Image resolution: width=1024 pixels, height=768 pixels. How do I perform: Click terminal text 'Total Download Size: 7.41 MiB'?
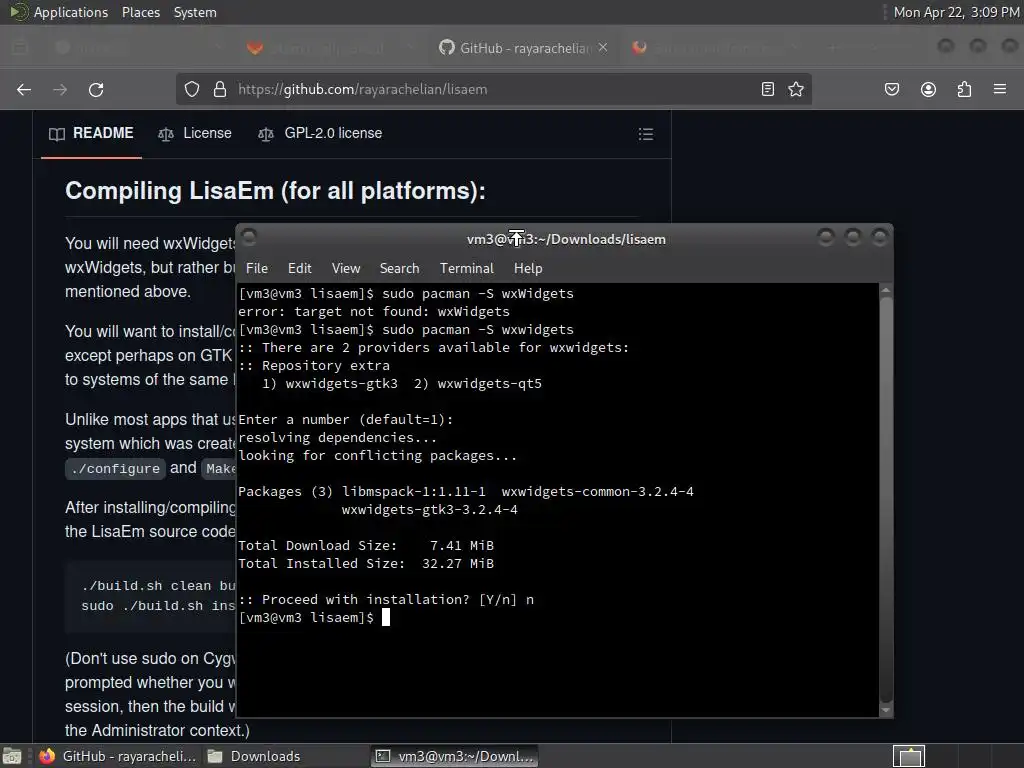(x=366, y=545)
